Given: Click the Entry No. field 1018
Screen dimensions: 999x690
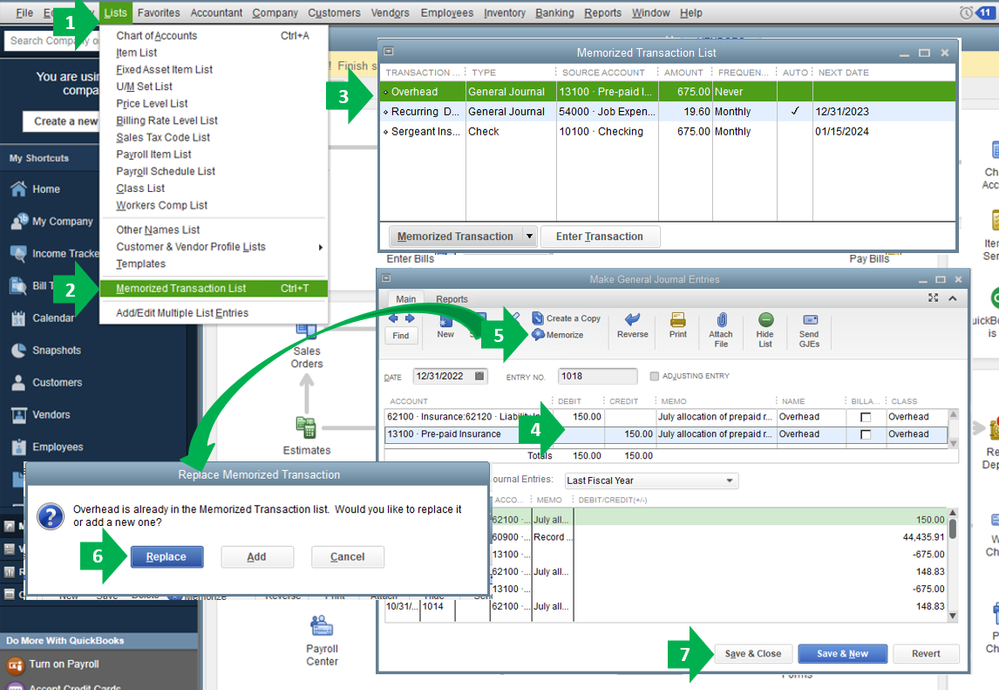Looking at the screenshot, I should (597, 376).
